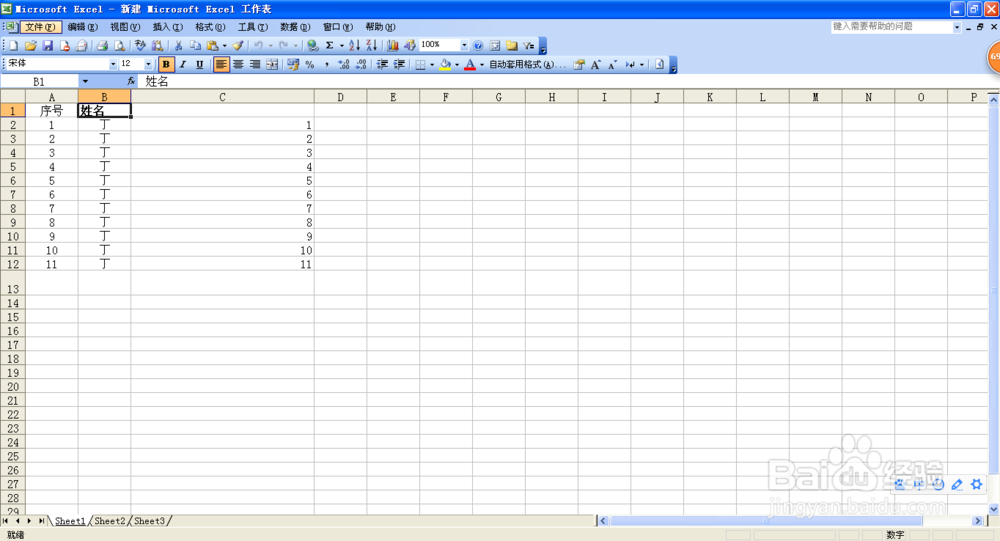The height and width of the screenshot is (541, 1000).
Task: Click the AutoSum sigma icon
Action: (x=330, y=45)
